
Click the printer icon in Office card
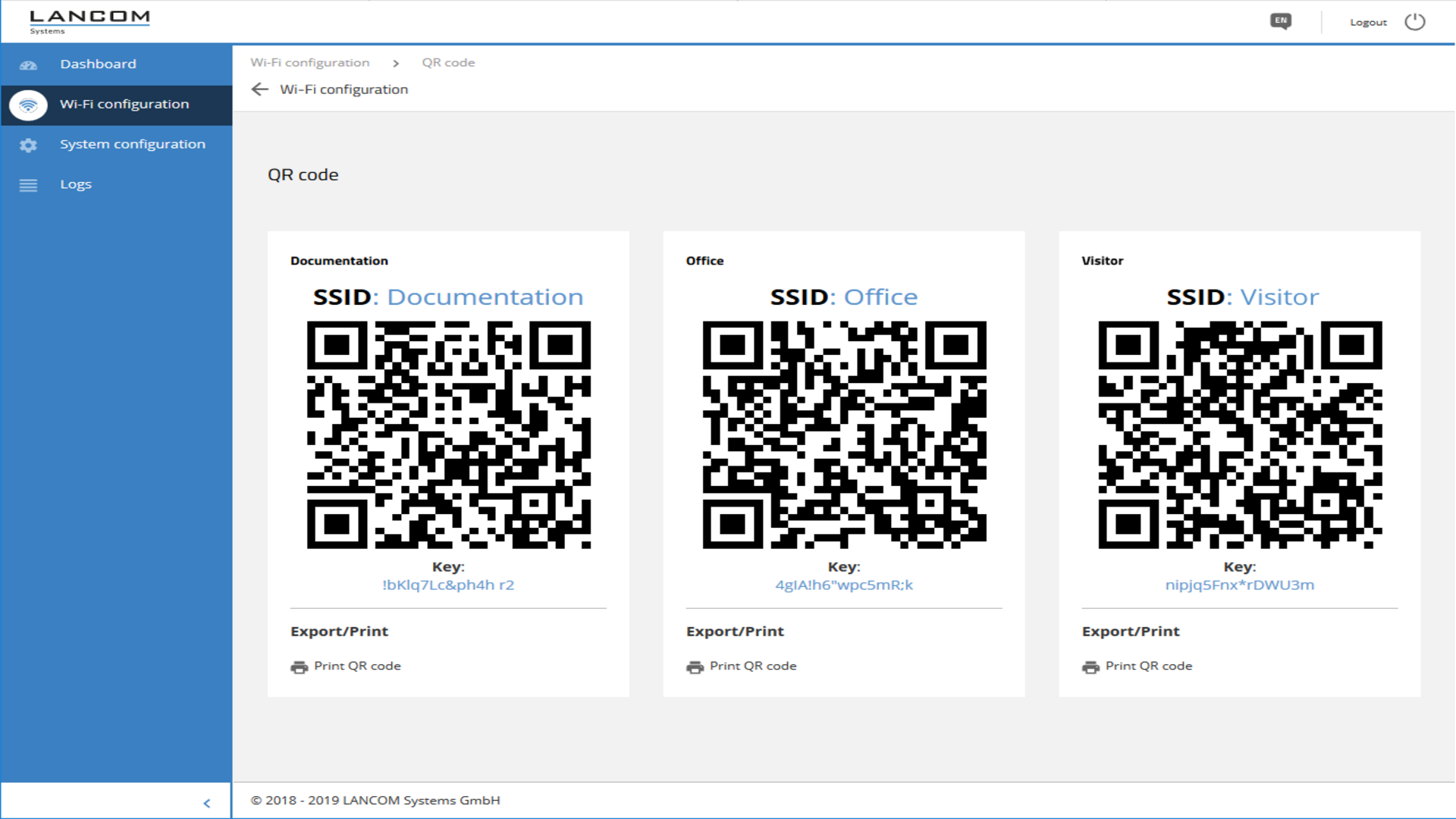tap(695, 667)
